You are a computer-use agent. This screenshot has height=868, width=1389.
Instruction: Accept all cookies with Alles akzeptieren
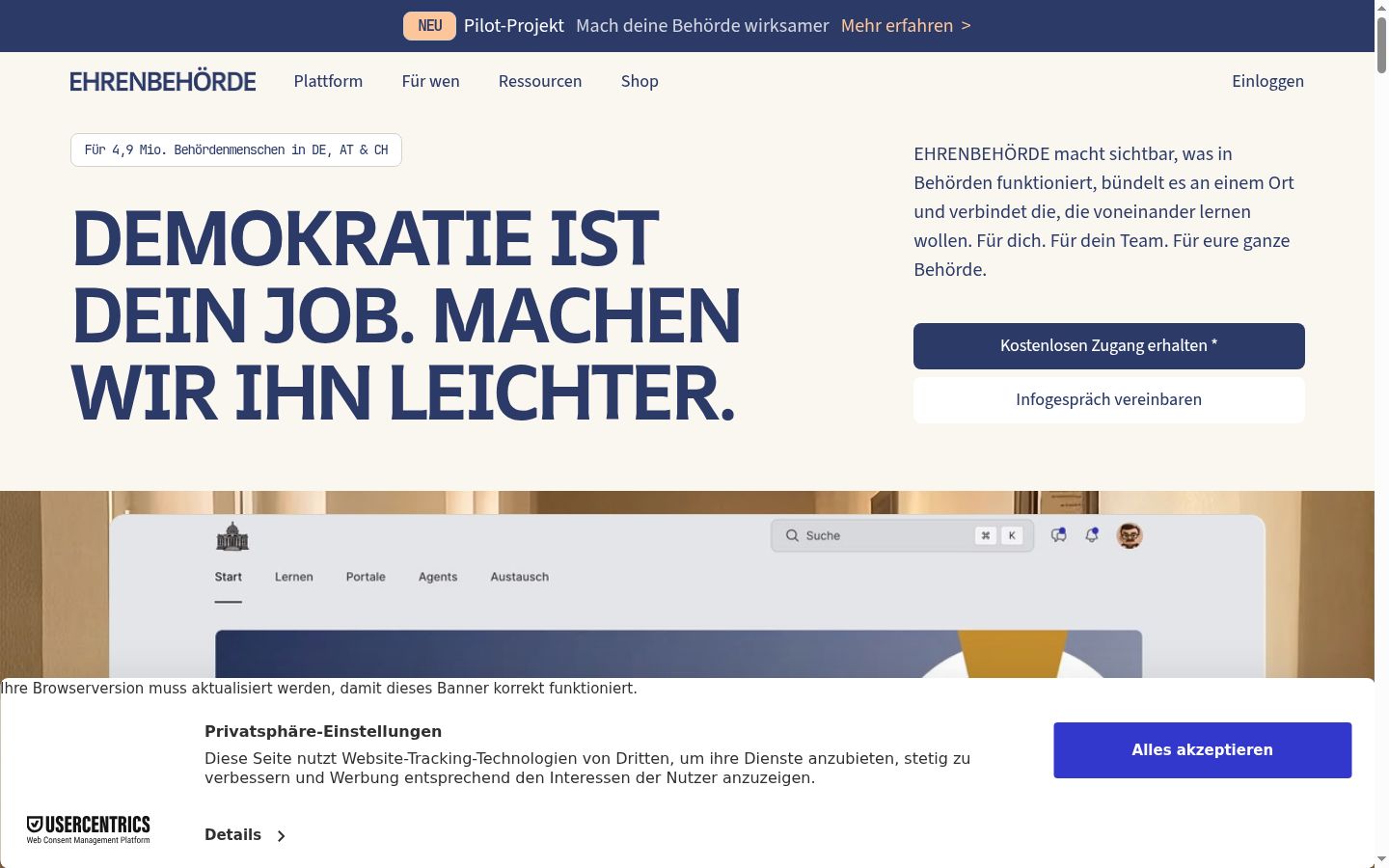1203,750
